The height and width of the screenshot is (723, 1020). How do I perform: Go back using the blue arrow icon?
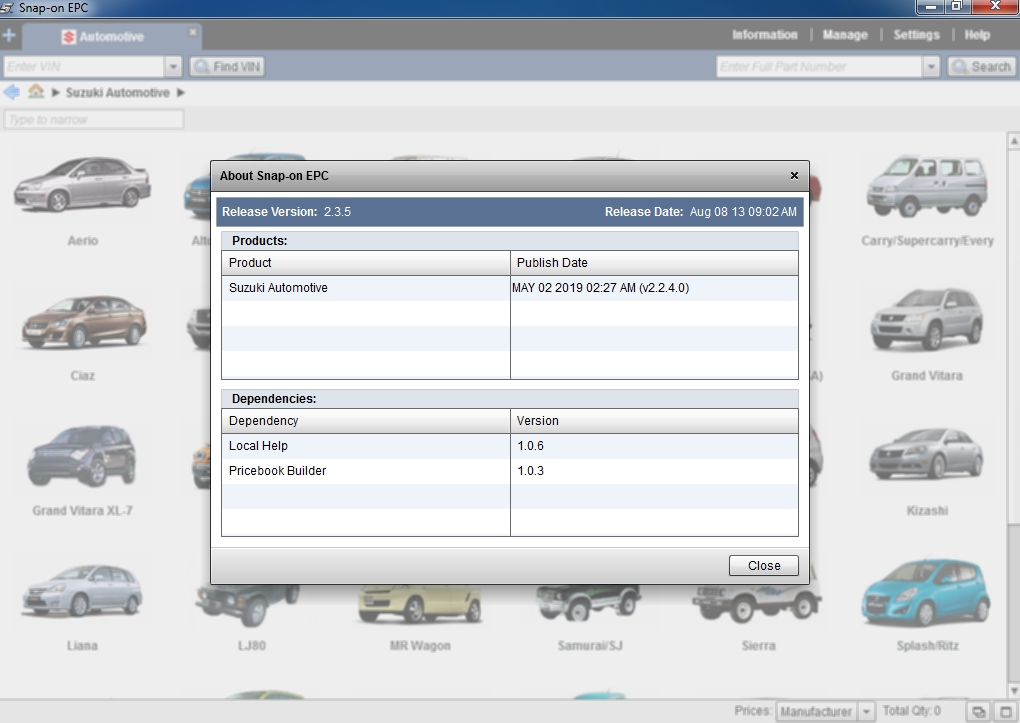pos(12,92)
